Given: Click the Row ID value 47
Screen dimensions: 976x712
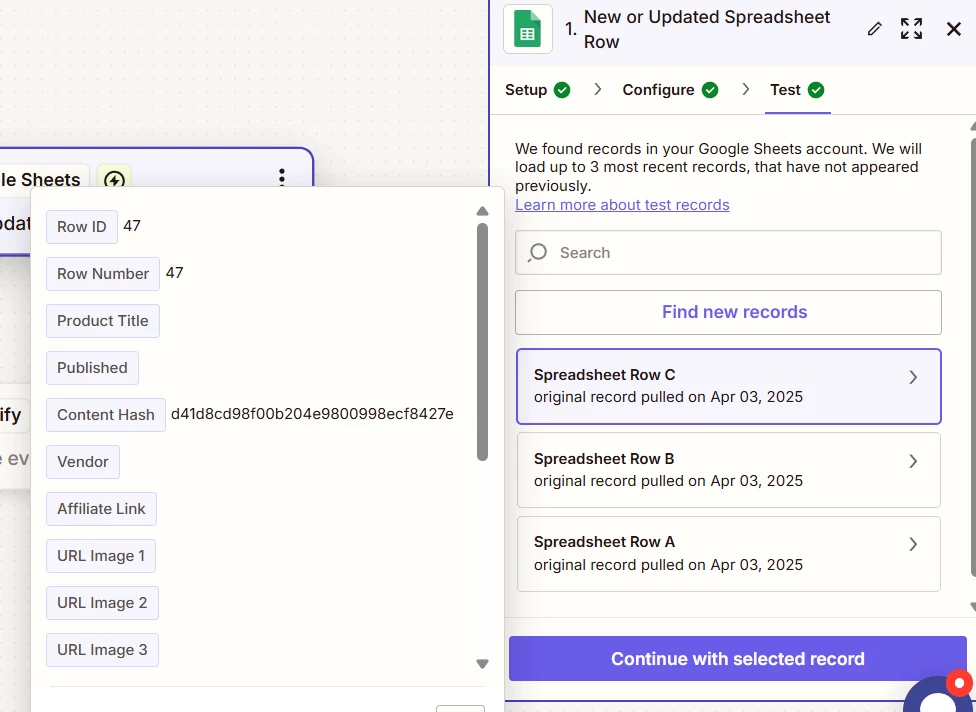Looking at the screenshot, I should [x=132, y=225].
